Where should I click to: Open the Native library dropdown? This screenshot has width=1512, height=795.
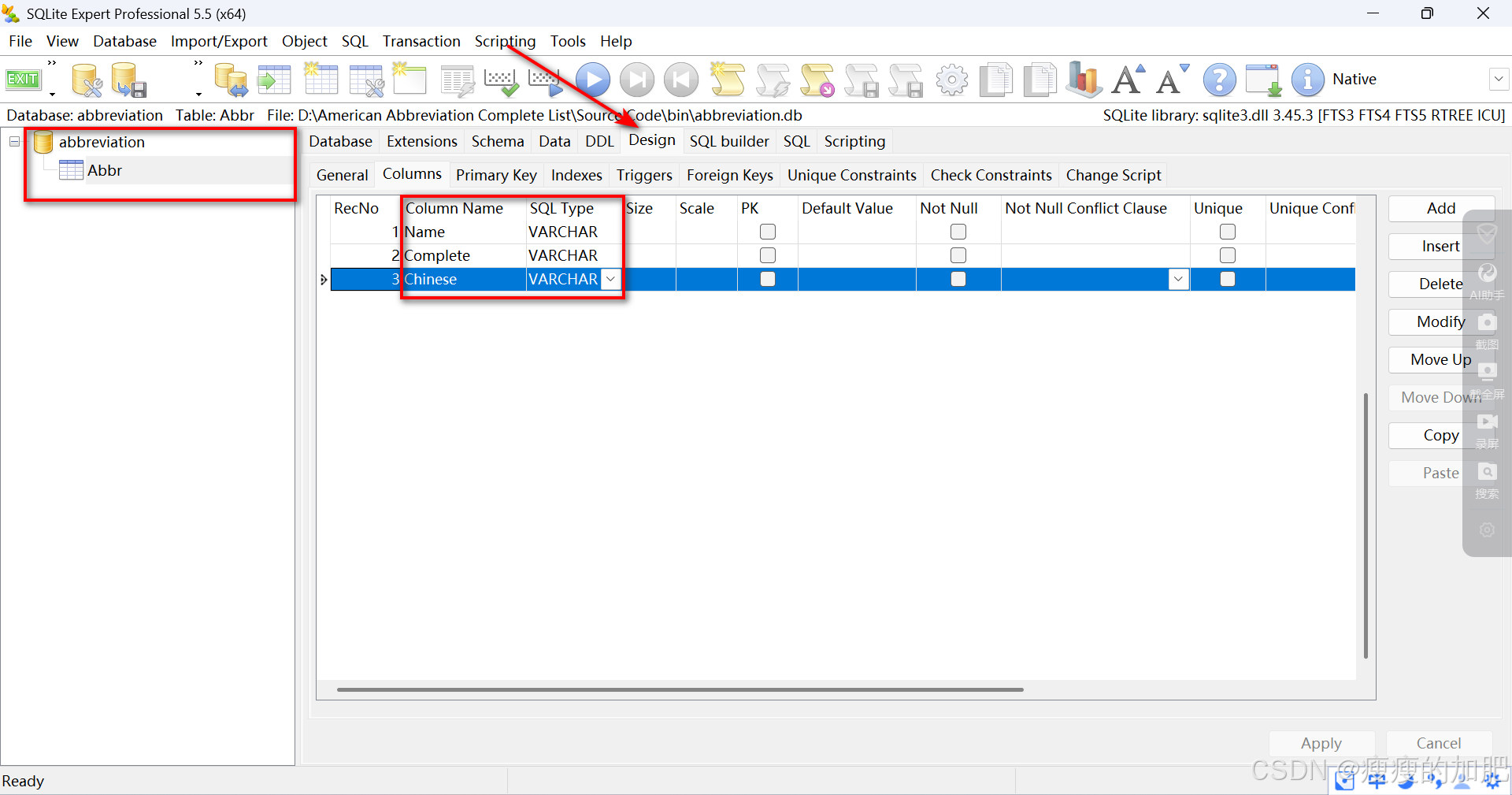1499,80
